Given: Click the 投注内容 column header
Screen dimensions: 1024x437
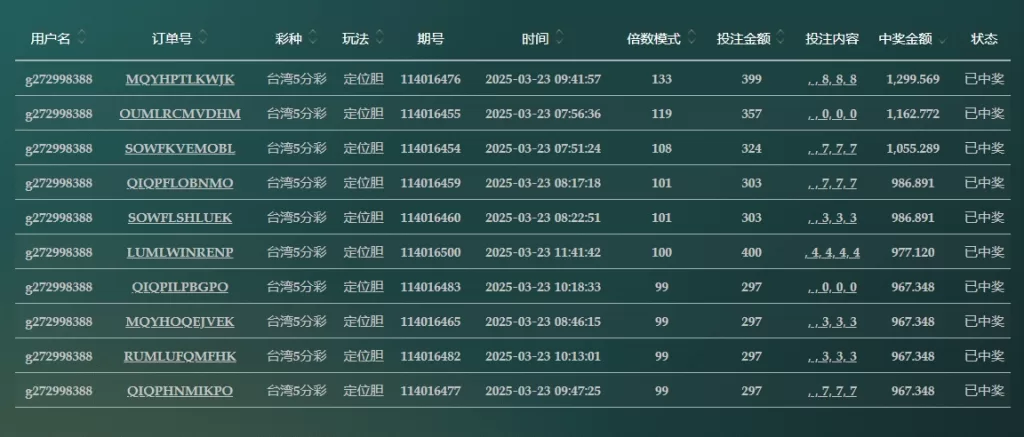Looking at the screenshot, I should [832, 39].
